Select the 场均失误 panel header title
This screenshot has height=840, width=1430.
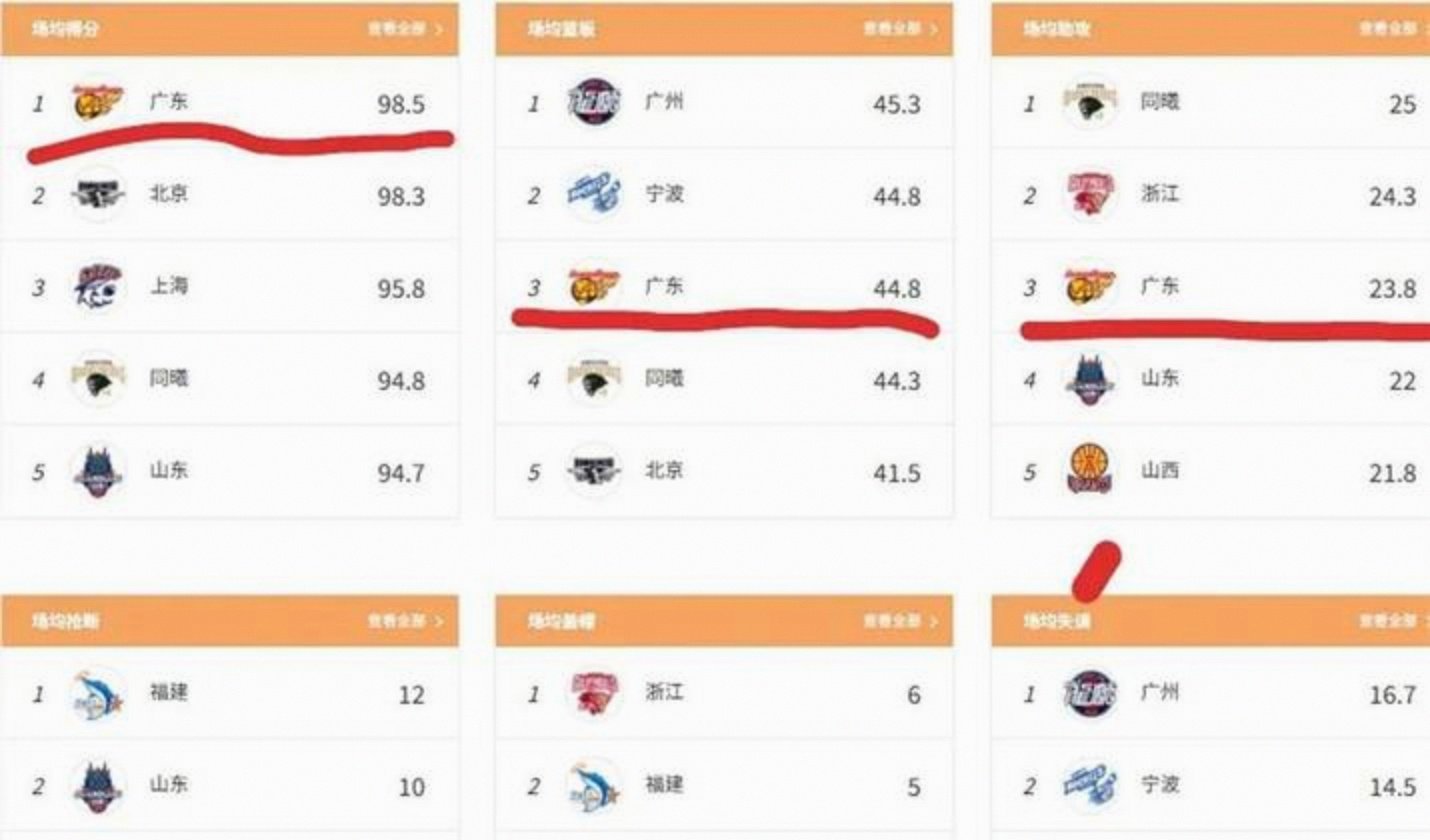(1056, 622)
